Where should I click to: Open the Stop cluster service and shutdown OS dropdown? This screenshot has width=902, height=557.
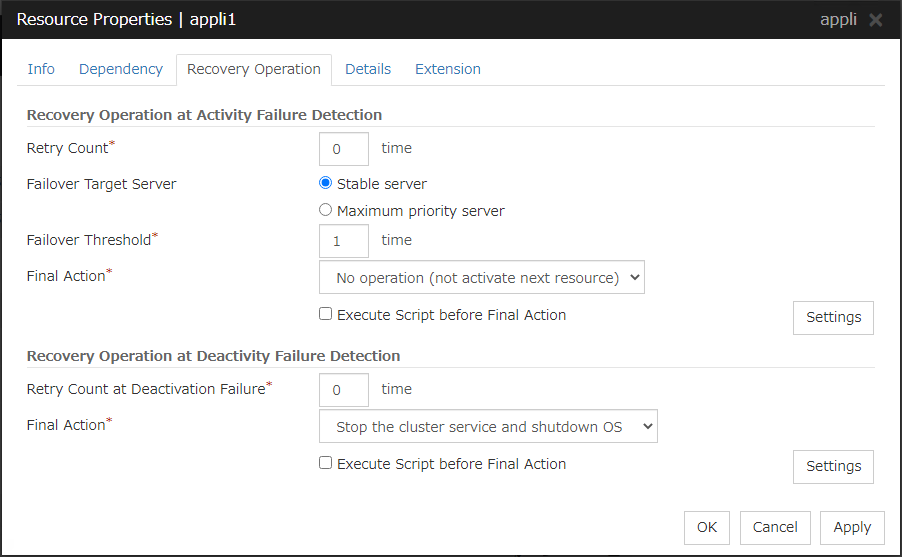(x=488, y=427)
